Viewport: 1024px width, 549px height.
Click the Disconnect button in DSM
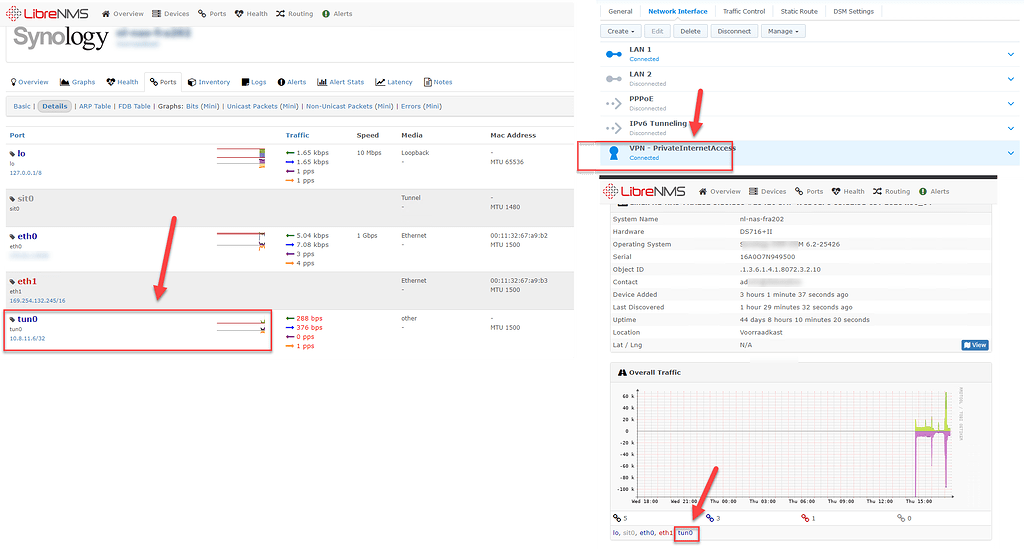[x=734, y=31]
